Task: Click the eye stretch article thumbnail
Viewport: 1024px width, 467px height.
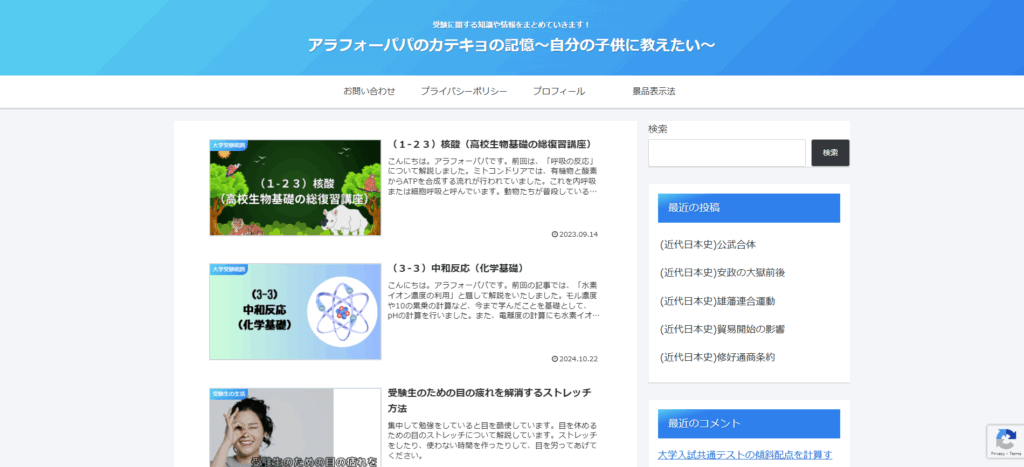Action: 295,430
